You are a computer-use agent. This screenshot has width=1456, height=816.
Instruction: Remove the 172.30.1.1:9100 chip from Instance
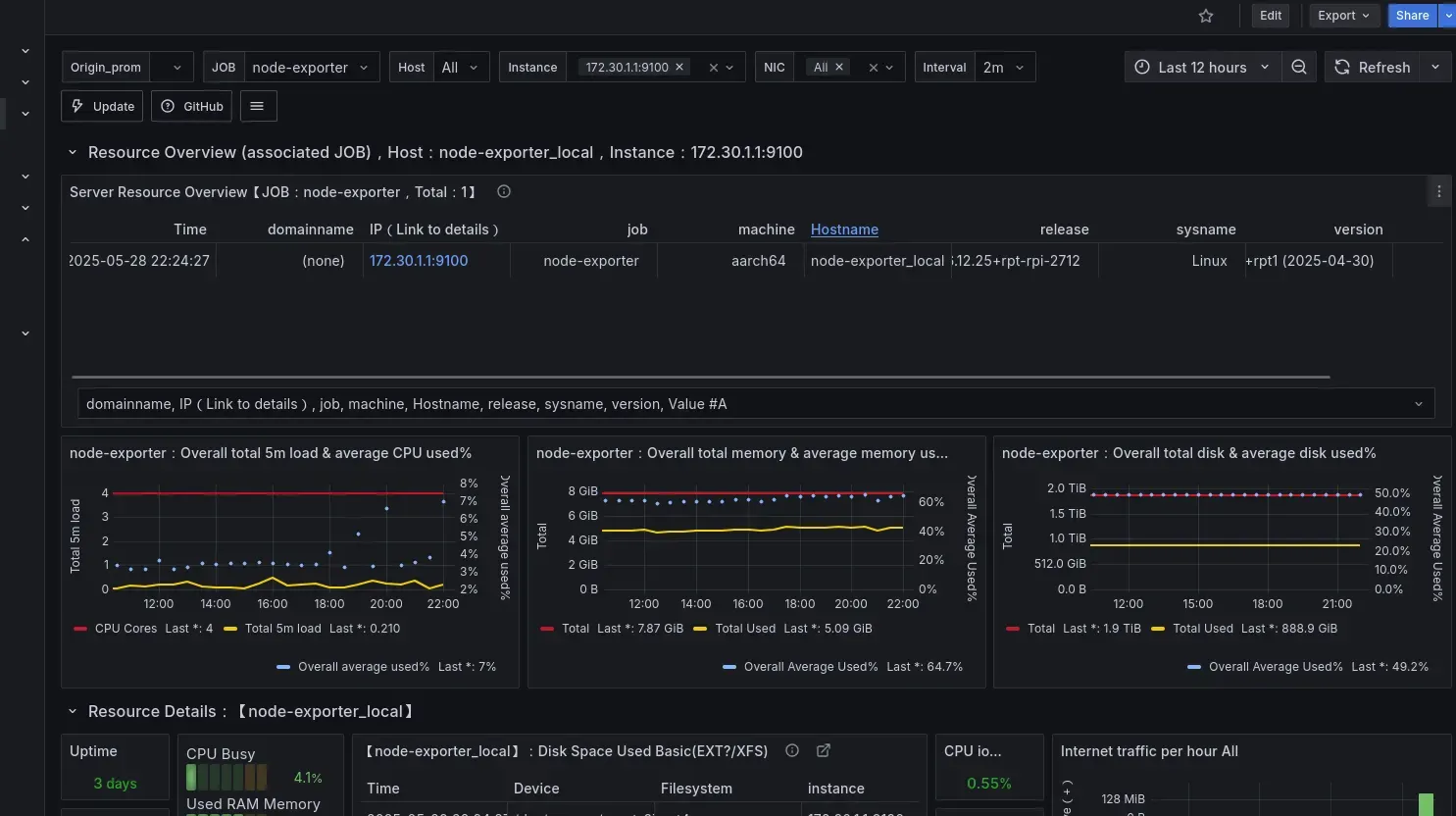pyautogui.click(x=679, y=67)
